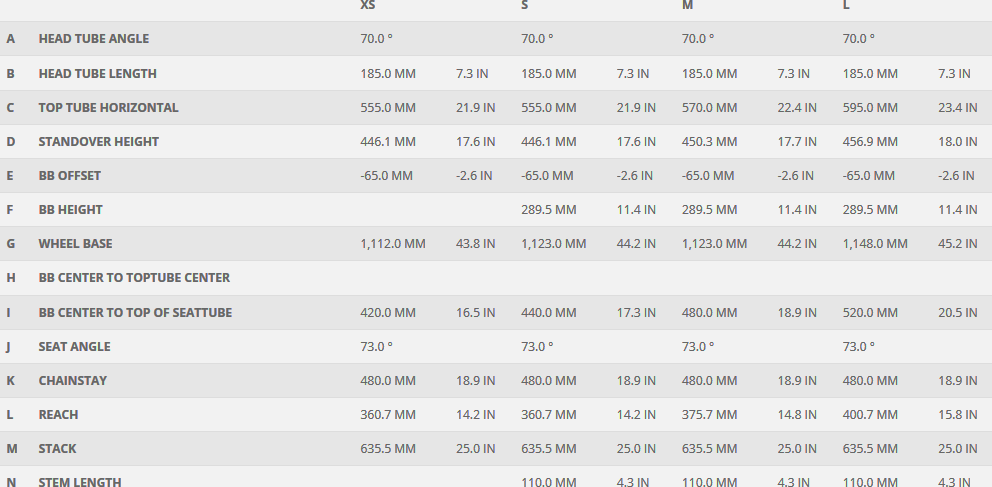Click the BB OFFSET row label
Image resolution: width=992 pixels, height=487 pixels.
[69, 176]
